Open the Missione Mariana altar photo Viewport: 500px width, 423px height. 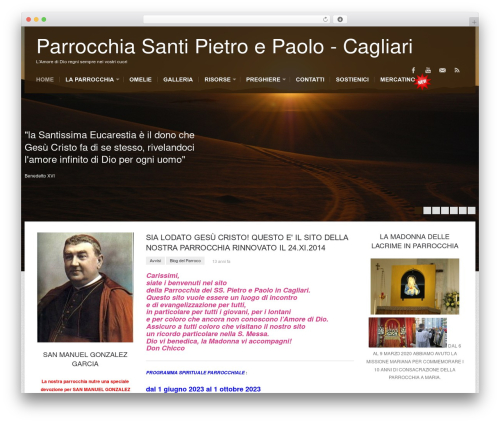(408, 332)
